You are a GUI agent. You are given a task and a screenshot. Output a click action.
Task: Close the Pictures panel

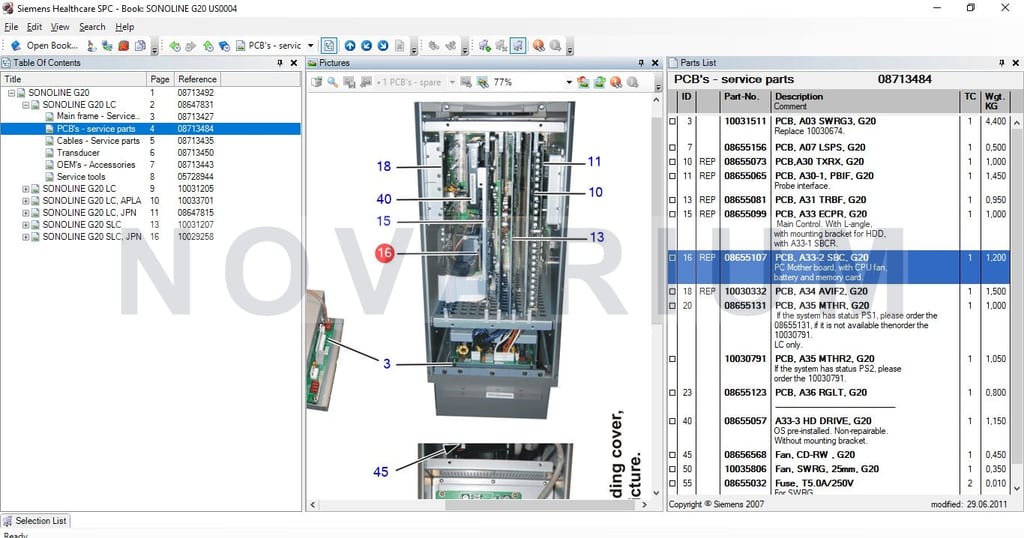tap(655, 63)
